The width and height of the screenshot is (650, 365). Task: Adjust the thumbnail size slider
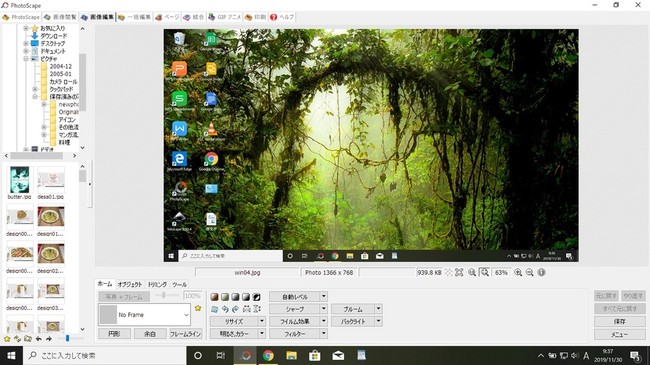point(68,339)
